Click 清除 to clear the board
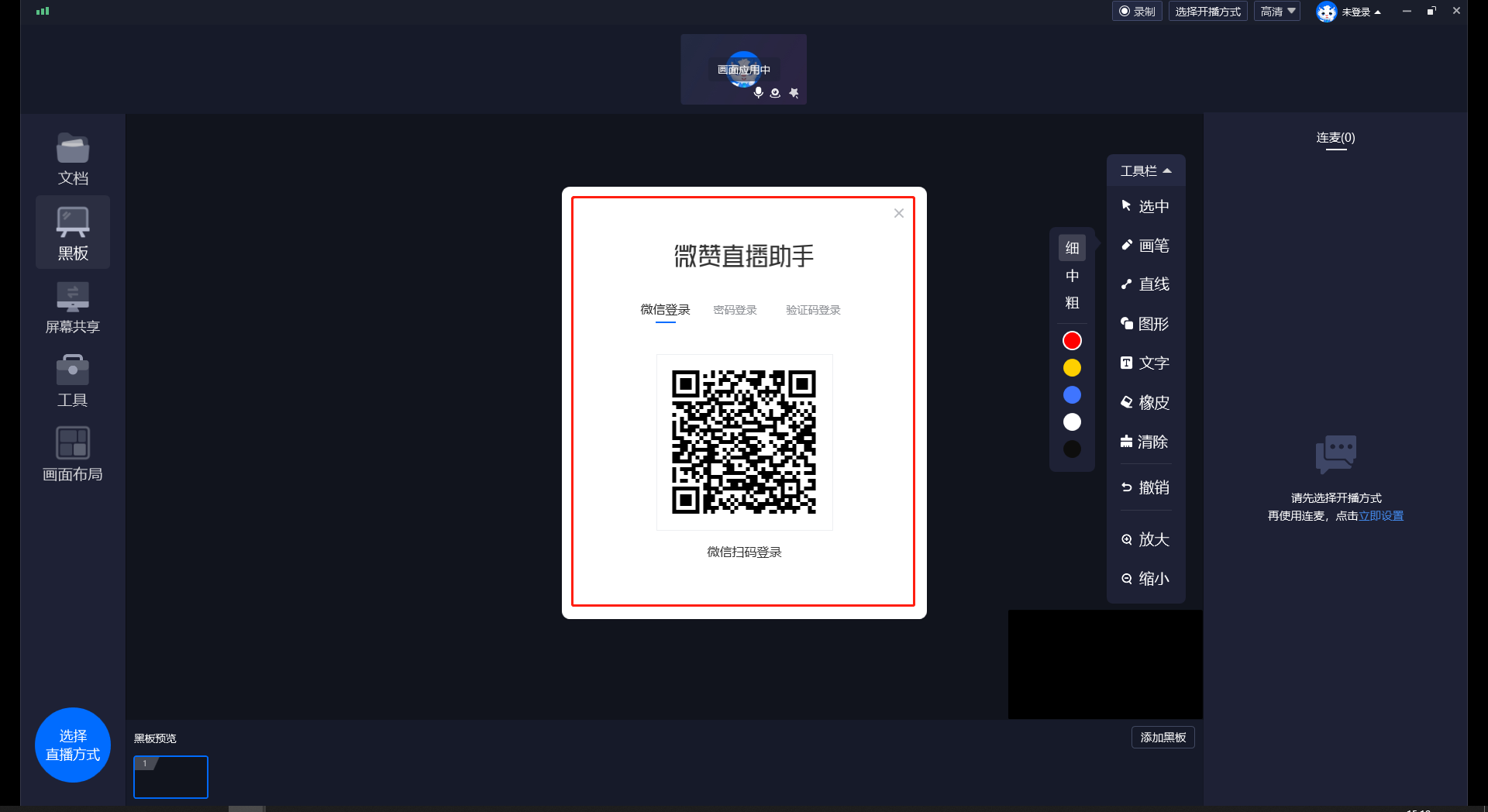 [x=1145, y=442]
